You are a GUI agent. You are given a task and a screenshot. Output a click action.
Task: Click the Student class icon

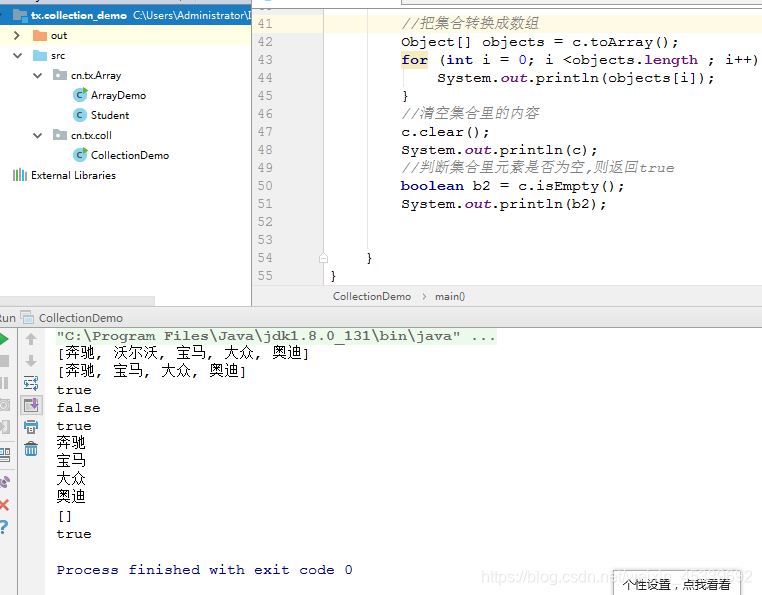tap(80, 115)
